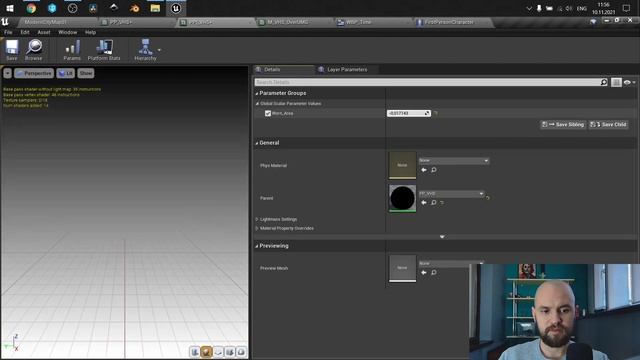Browse to Preview Mesh asset

tap(434, 272)
